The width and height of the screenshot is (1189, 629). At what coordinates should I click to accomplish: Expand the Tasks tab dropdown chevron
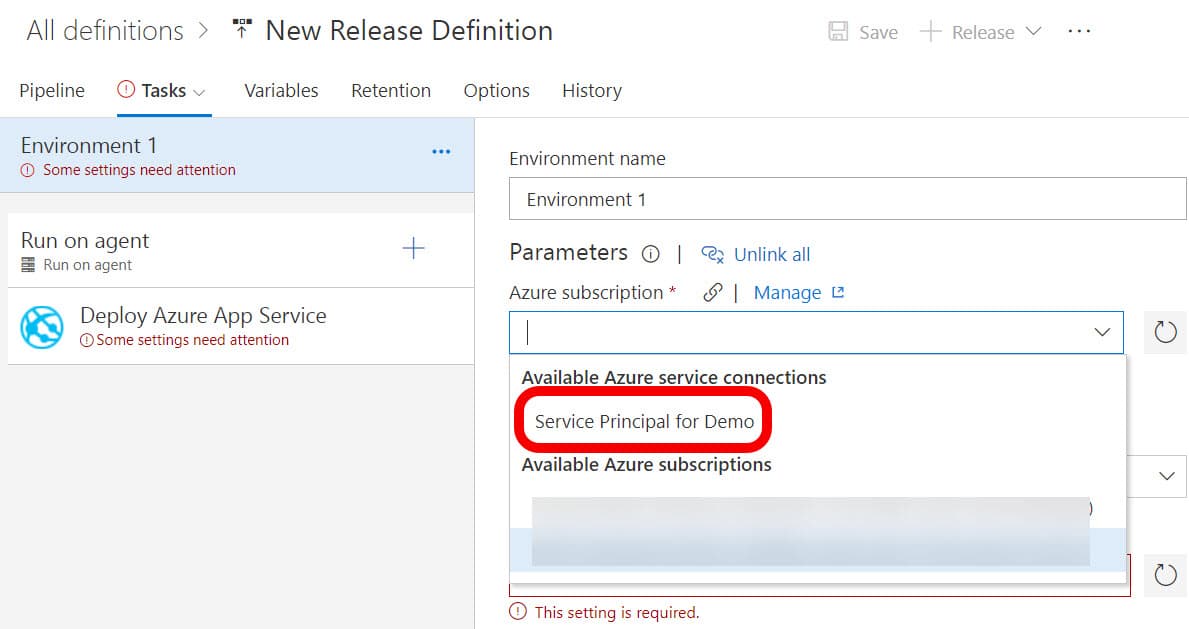(199, 93)
